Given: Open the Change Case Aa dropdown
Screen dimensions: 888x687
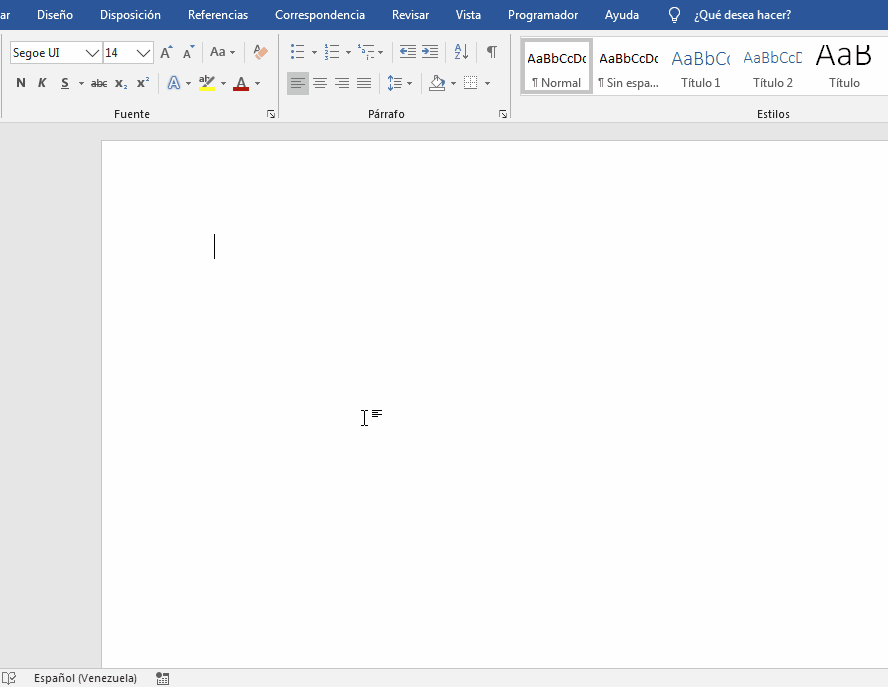Looking at the screenshot, I should click(222, 53).
